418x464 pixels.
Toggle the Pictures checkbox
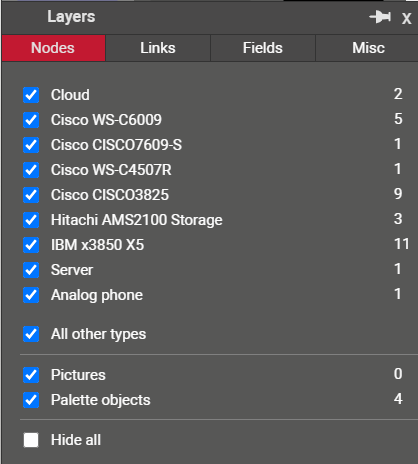tap(31, 375)
